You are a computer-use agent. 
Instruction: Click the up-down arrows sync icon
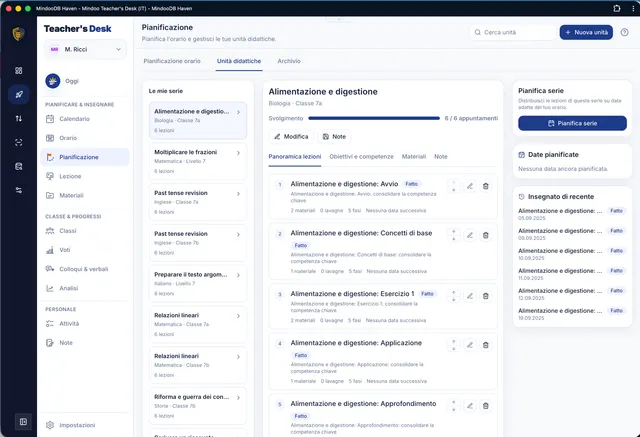(19, 118)
